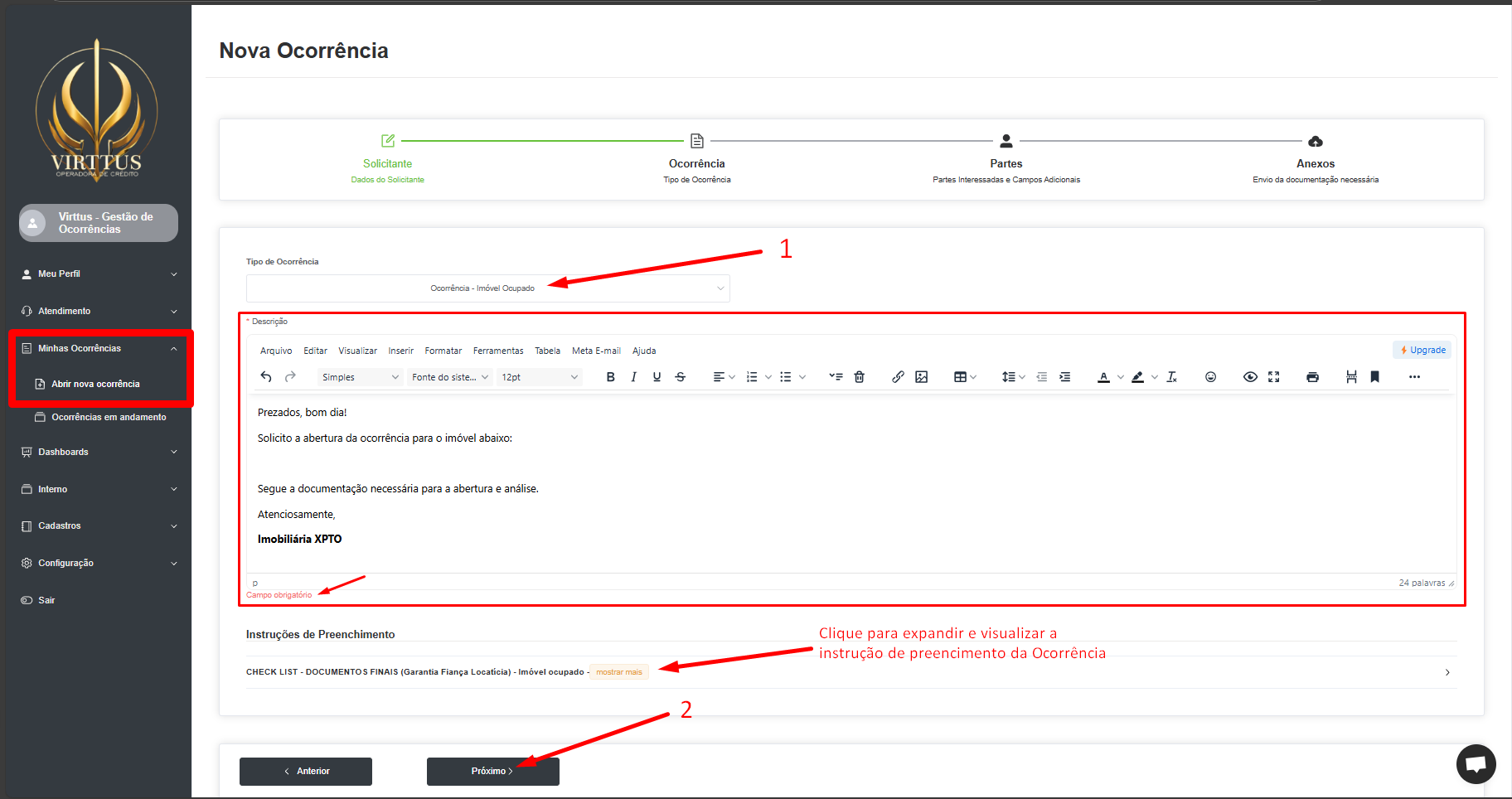
Task: Click the print icon in editor toolbar
Action: click(1312, 377)
